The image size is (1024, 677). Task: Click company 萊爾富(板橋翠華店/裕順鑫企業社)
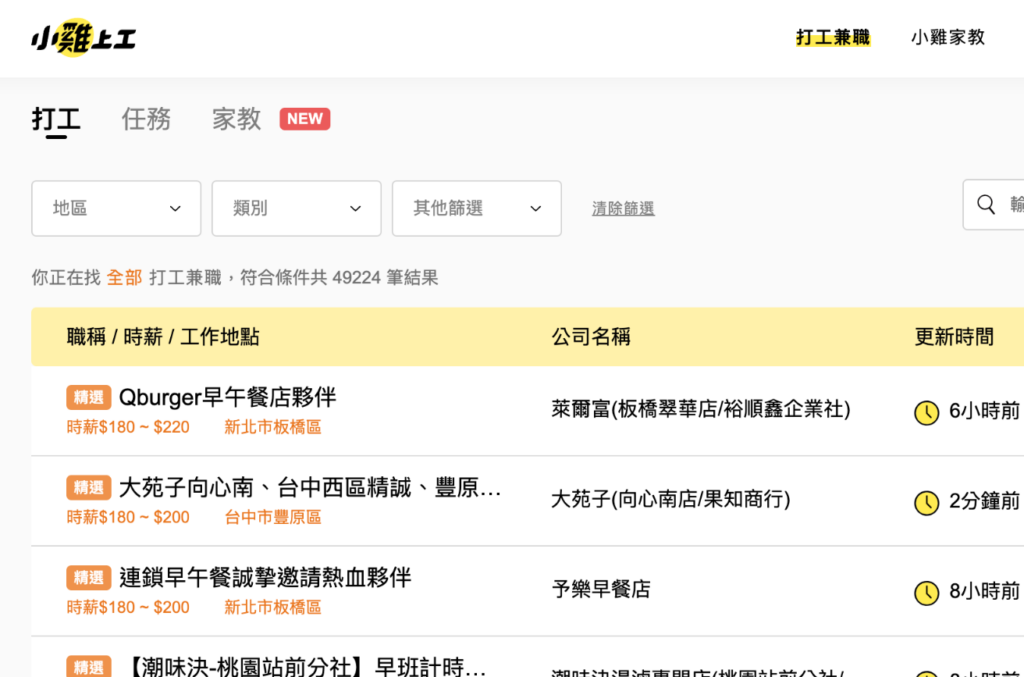(x=701, y=409)
